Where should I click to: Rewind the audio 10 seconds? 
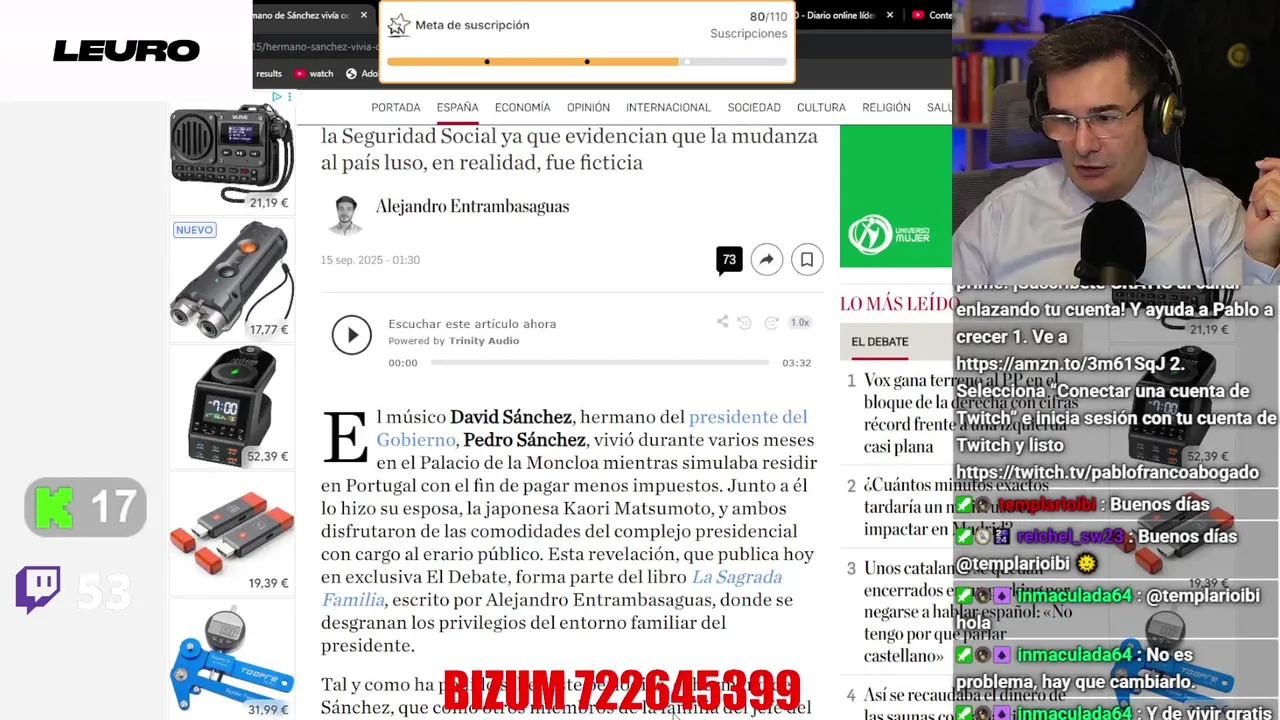point(744,322)
